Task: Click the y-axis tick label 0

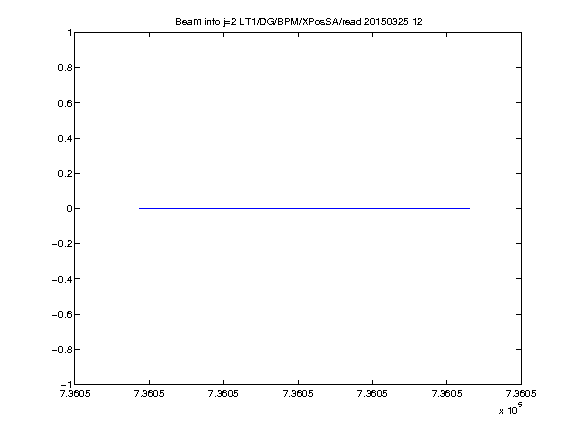Action: pyautogui.click(x=69, y=209)
